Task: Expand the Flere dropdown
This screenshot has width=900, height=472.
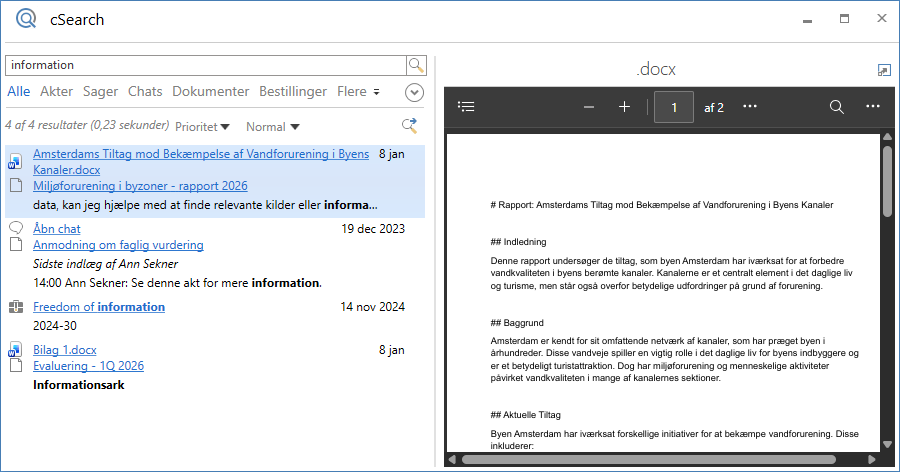Action: (x=358, y=91)
